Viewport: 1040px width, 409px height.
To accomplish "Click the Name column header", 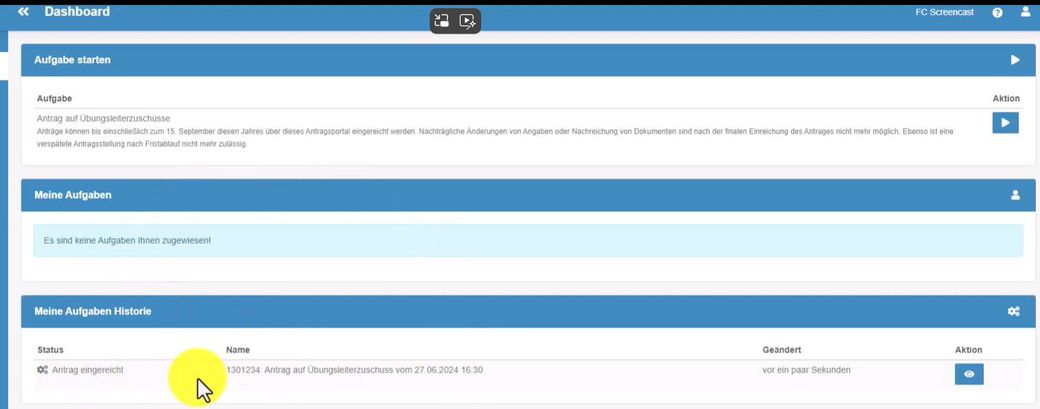I will (x=238, y=349).
